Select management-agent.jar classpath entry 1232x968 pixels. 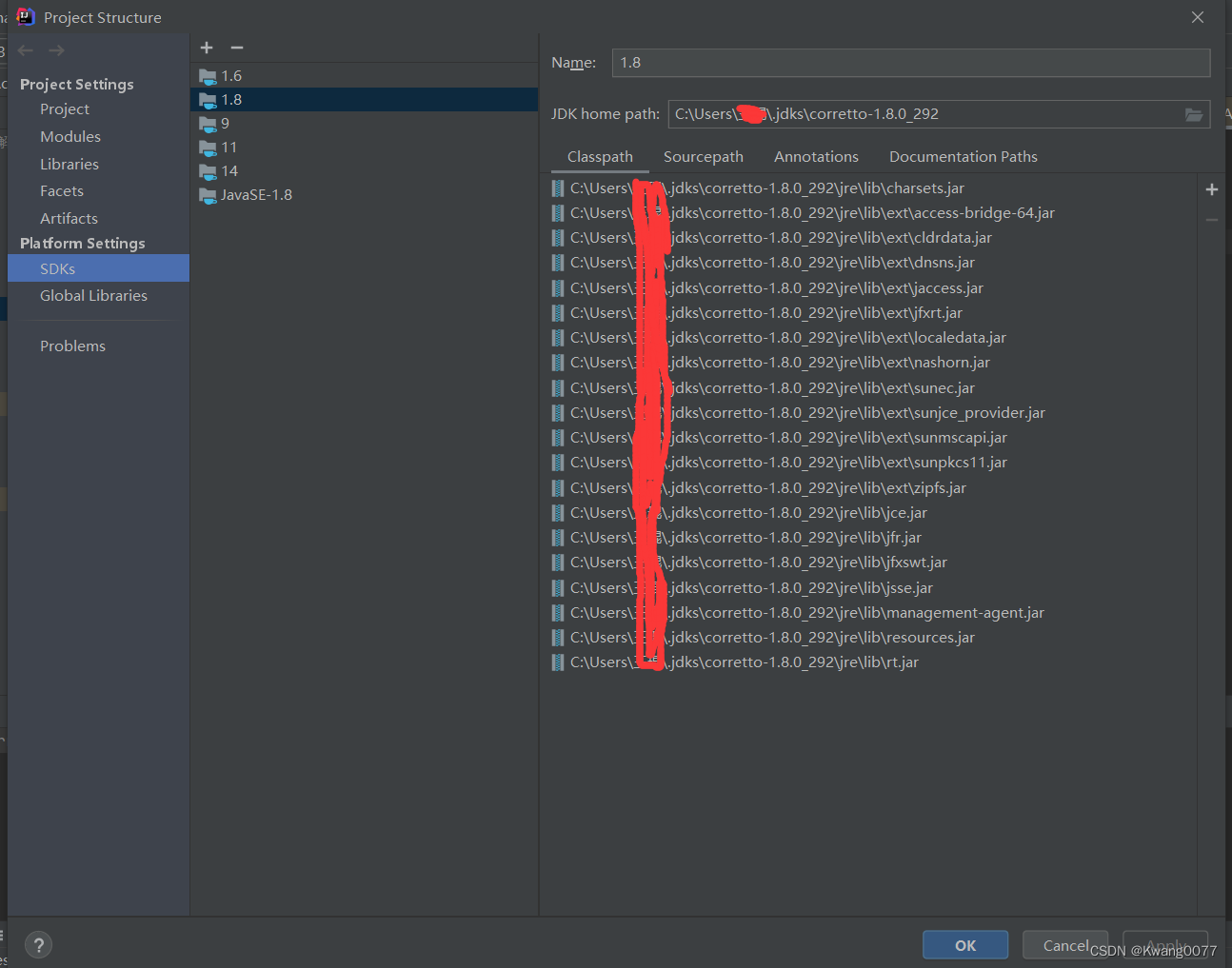click(x=873, y=613)
